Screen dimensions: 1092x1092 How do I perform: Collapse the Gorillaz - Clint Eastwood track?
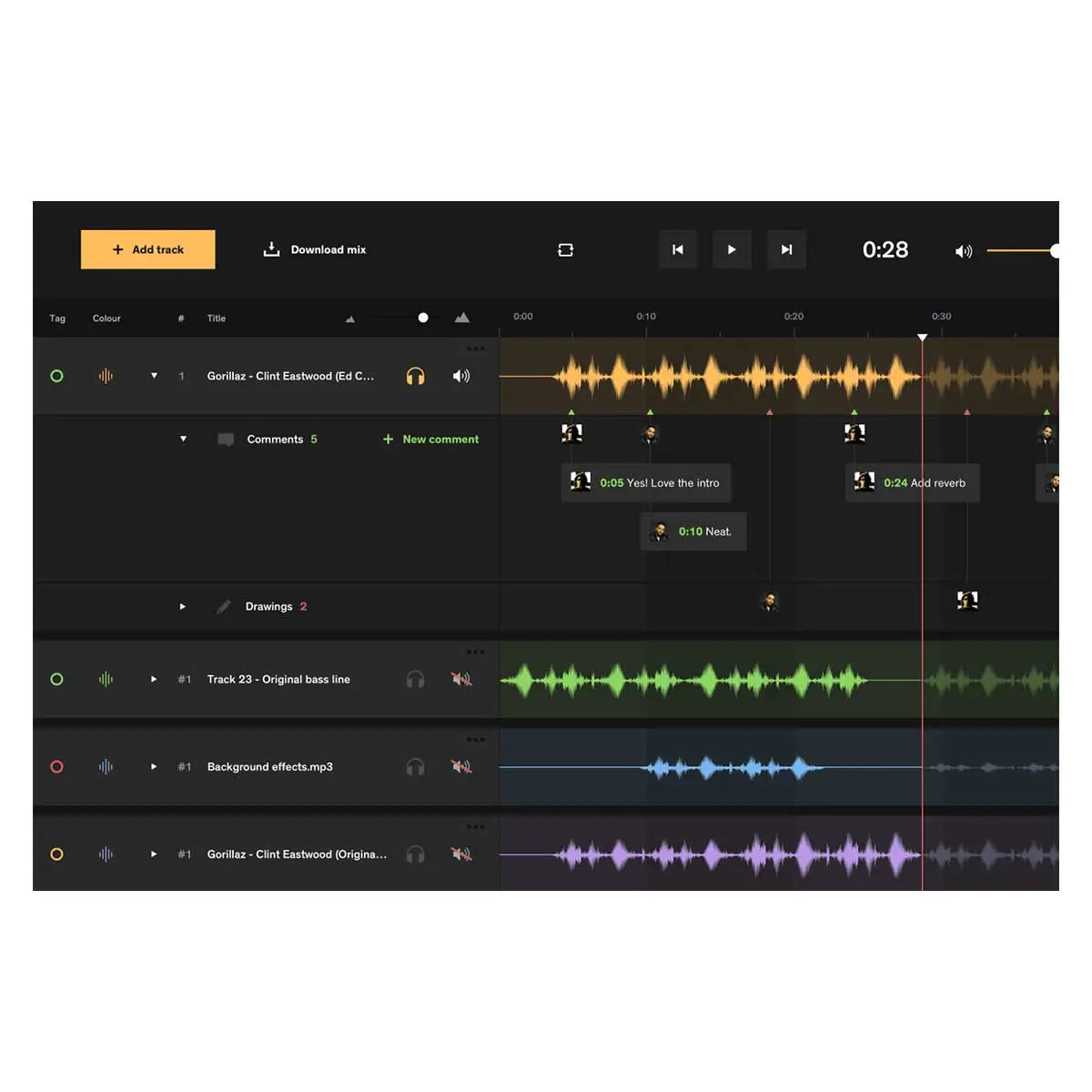point(154,376)
